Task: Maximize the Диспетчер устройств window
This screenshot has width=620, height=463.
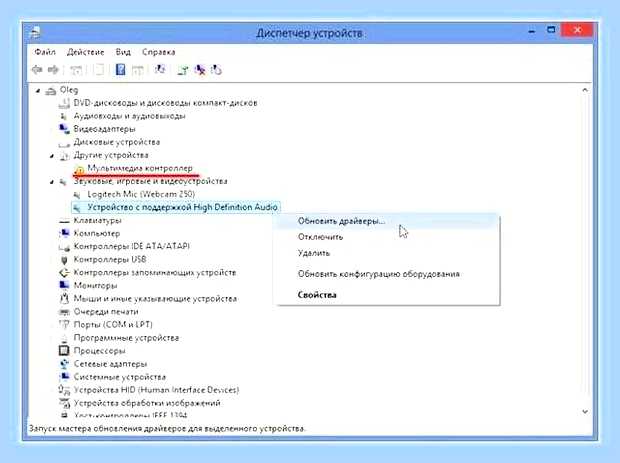Action: (x=551, y=30)
